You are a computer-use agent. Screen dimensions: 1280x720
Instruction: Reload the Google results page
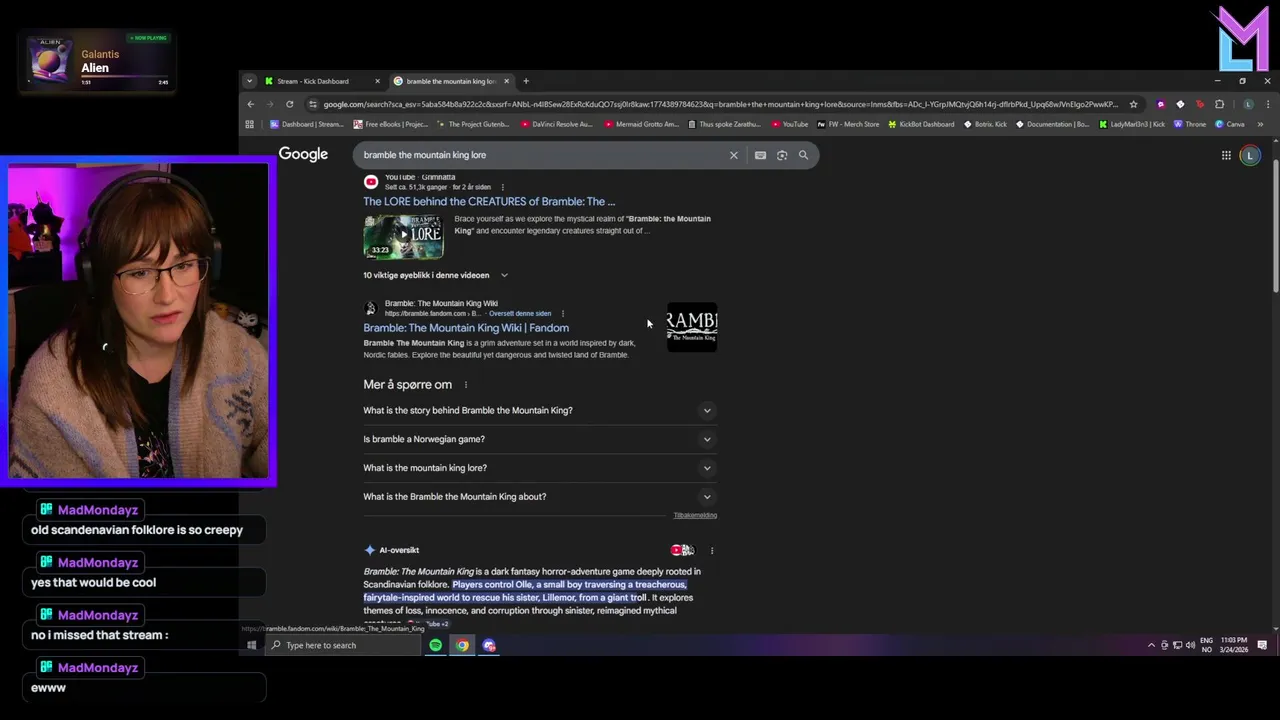pyautogui.click(x=290, y=104)
